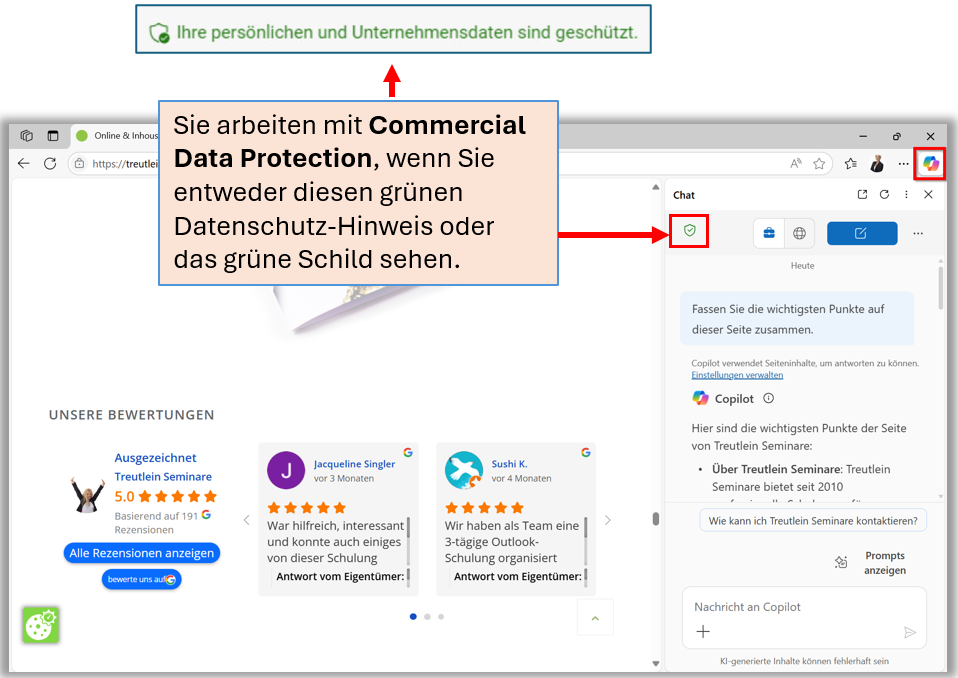Open Einstellungen verwalten link
Viewport: 958px width, 678px height.
point(737,375)
